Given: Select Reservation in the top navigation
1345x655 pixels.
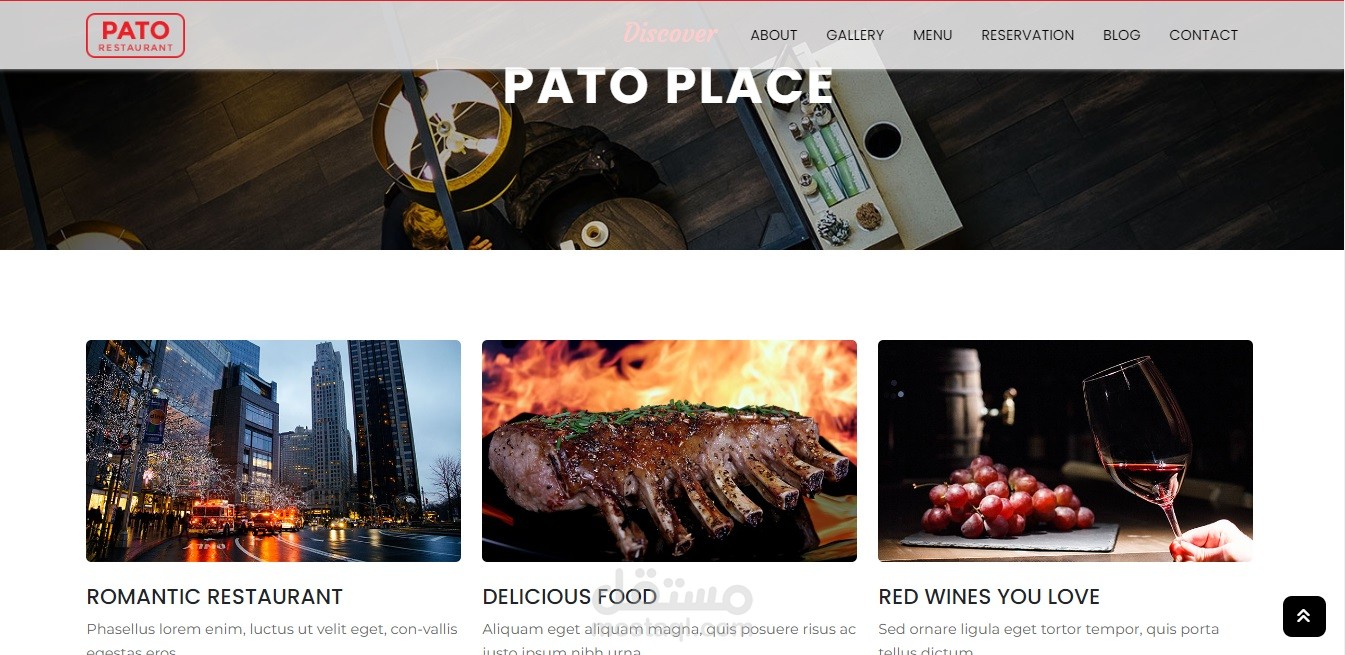Looking at the screenshot, I should [x=1027, y=35].
